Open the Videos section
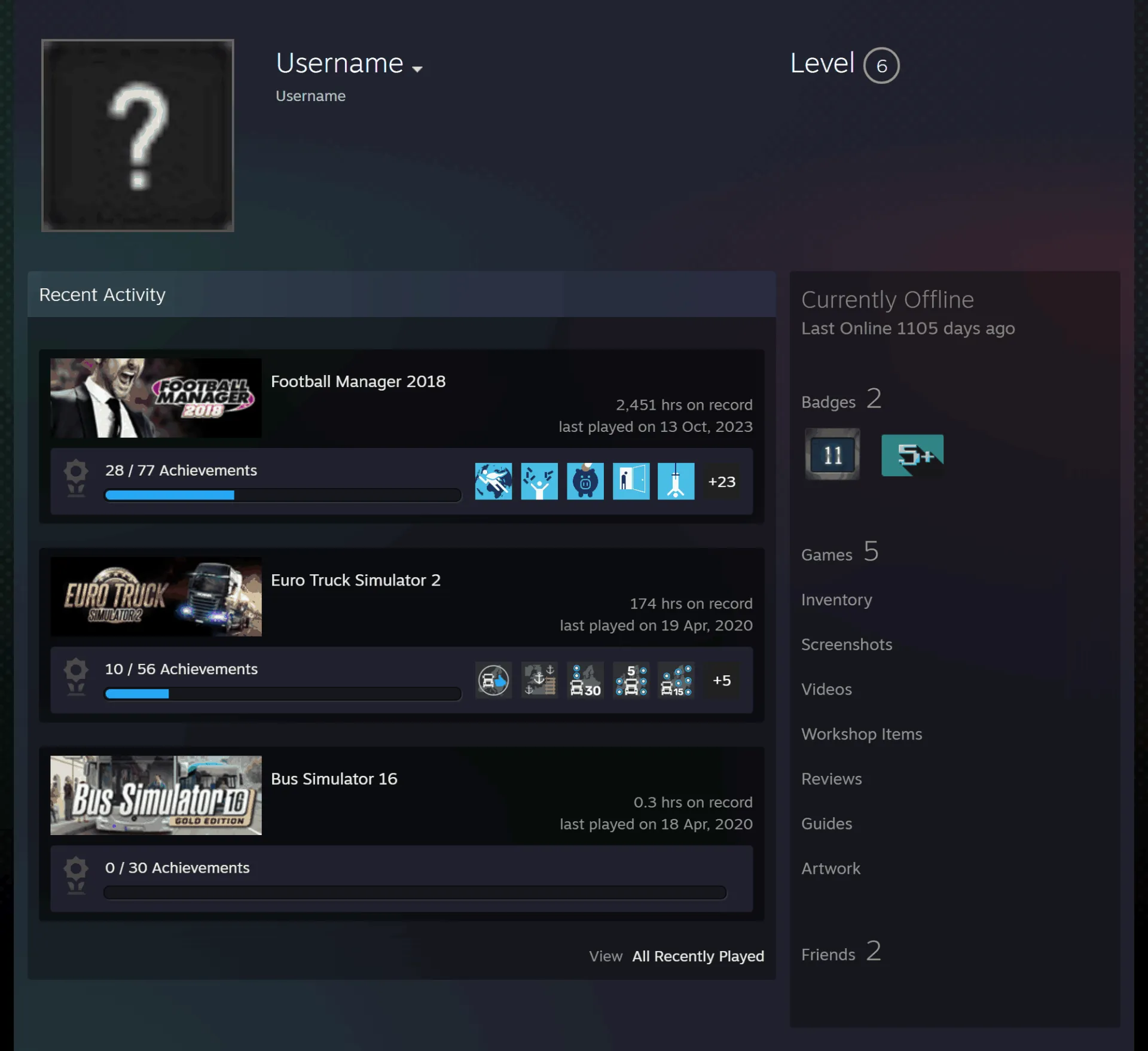The width and height of the screenshot is (1148, 1051). 826,689
